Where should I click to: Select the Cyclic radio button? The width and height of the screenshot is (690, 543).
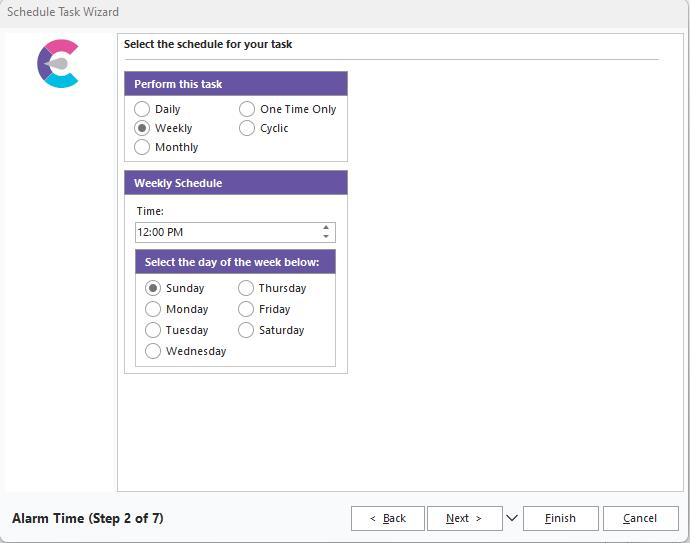[x=247, y=128]
